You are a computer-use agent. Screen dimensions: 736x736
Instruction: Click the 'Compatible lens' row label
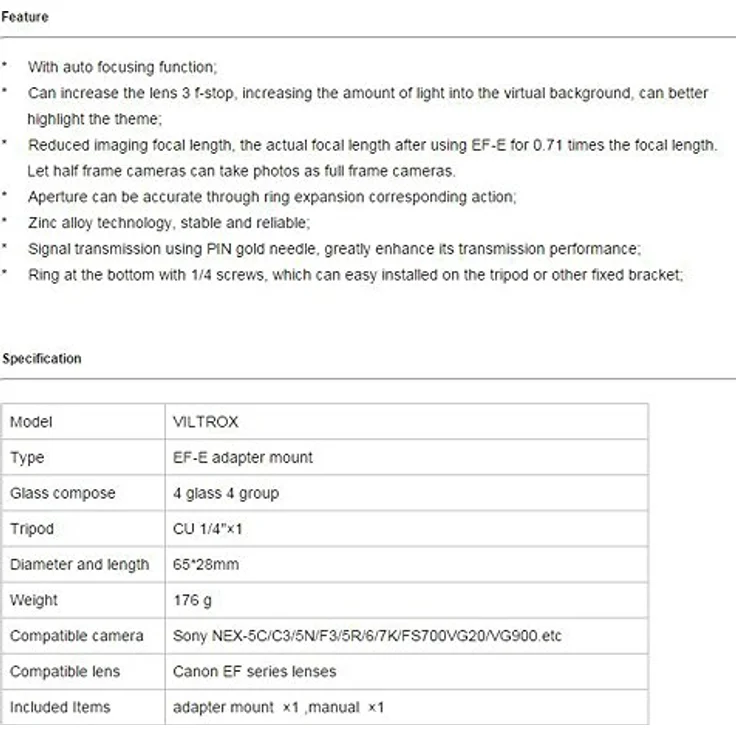tap(65, 671)
